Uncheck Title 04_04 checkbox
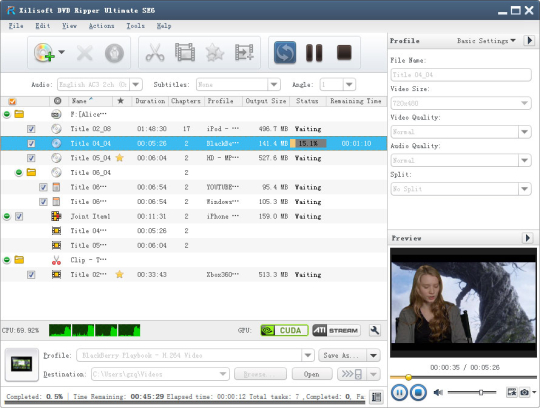This screenshot has width=540, height=408. [31, 143]
